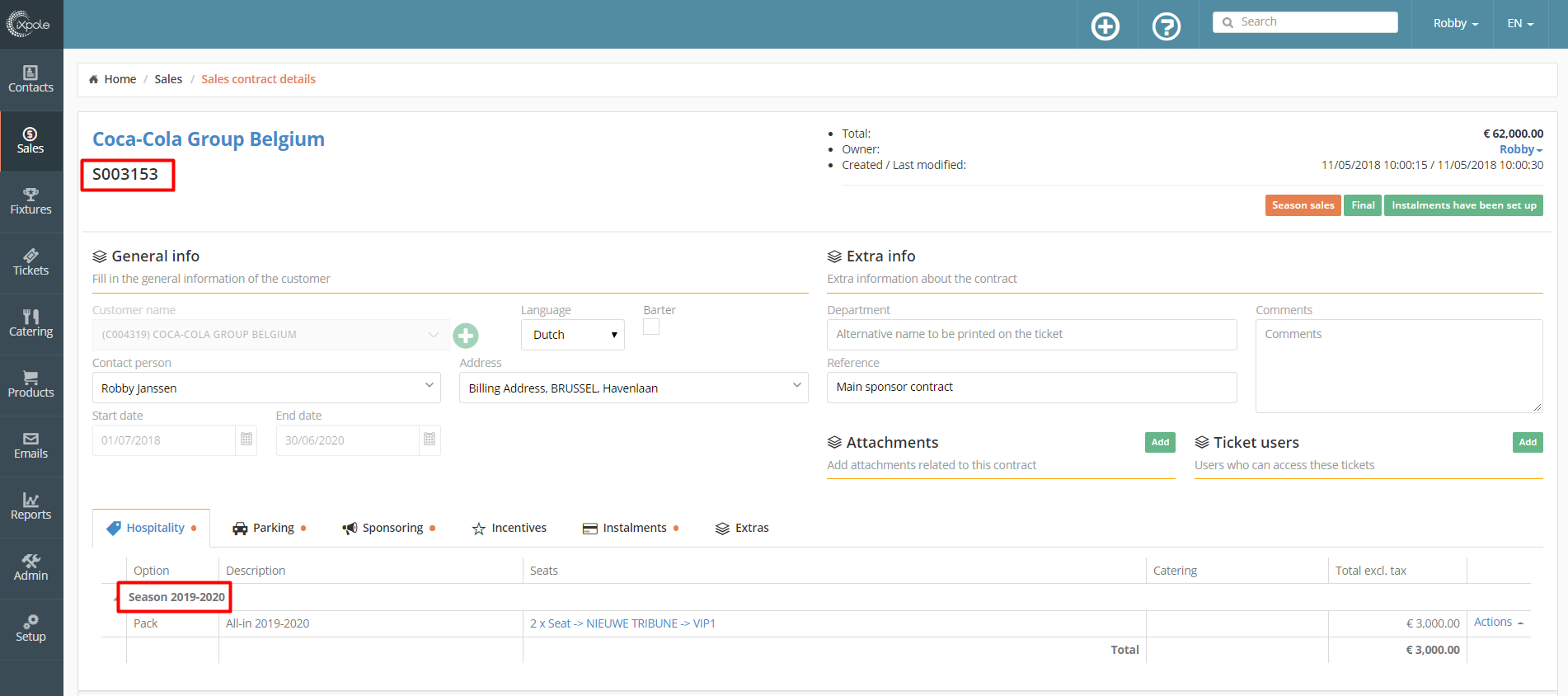Switch to Hospitality tab
This screenshot has height=696, width=1568.
coord(152,528)
